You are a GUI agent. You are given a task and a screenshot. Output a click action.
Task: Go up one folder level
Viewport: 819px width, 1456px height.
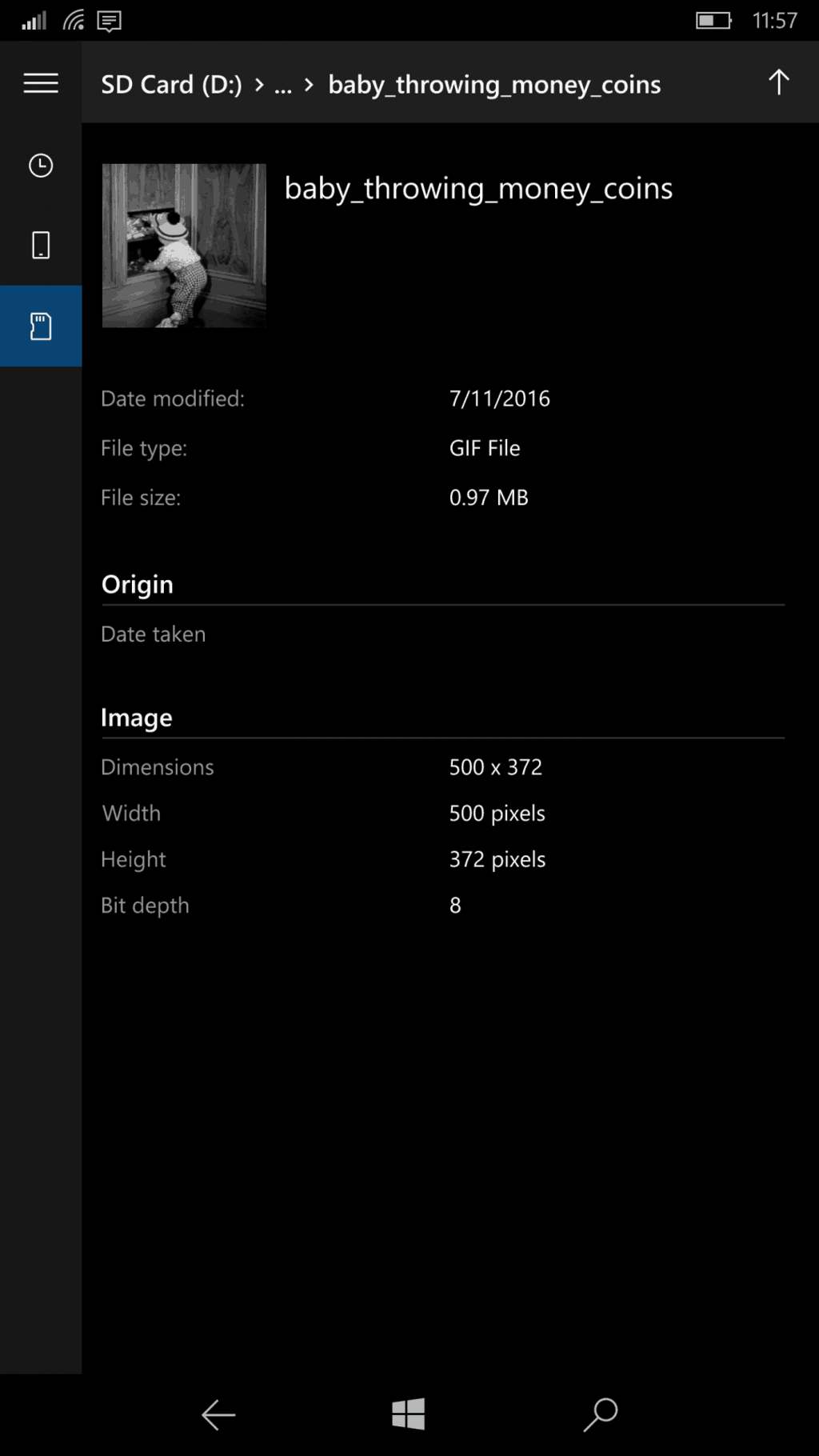click(x=778, y=82)
